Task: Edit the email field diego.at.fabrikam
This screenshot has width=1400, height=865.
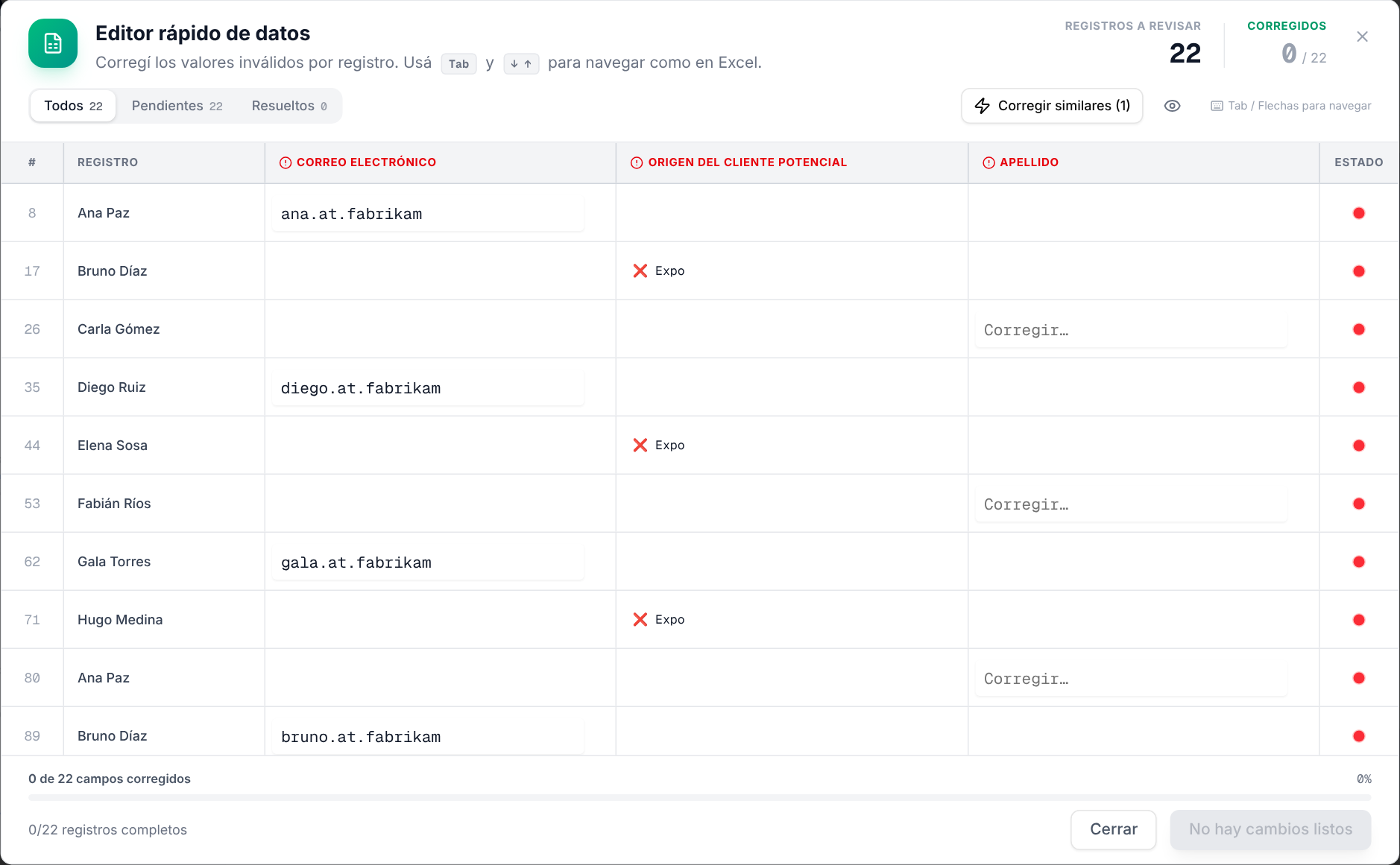Action: 428,388
